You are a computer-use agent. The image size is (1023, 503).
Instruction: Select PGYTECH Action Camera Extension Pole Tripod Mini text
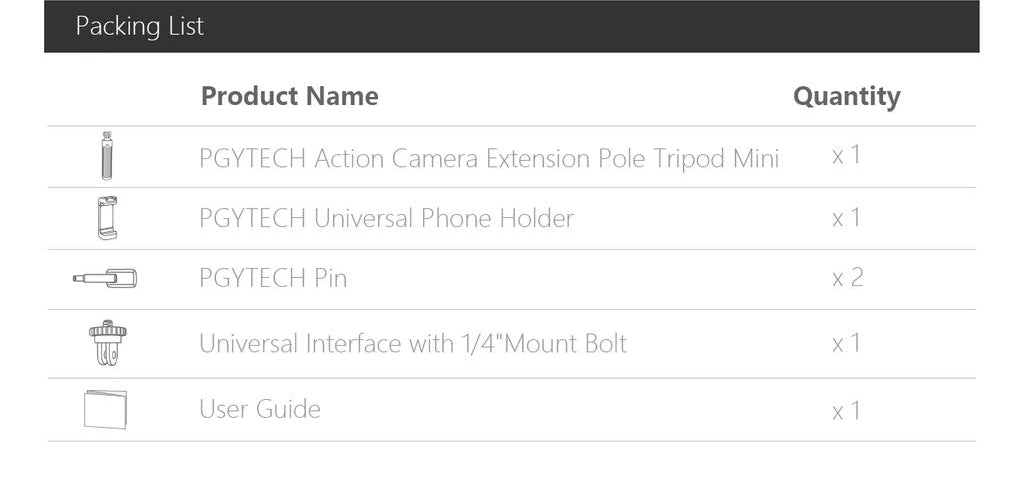coord(489,159)
